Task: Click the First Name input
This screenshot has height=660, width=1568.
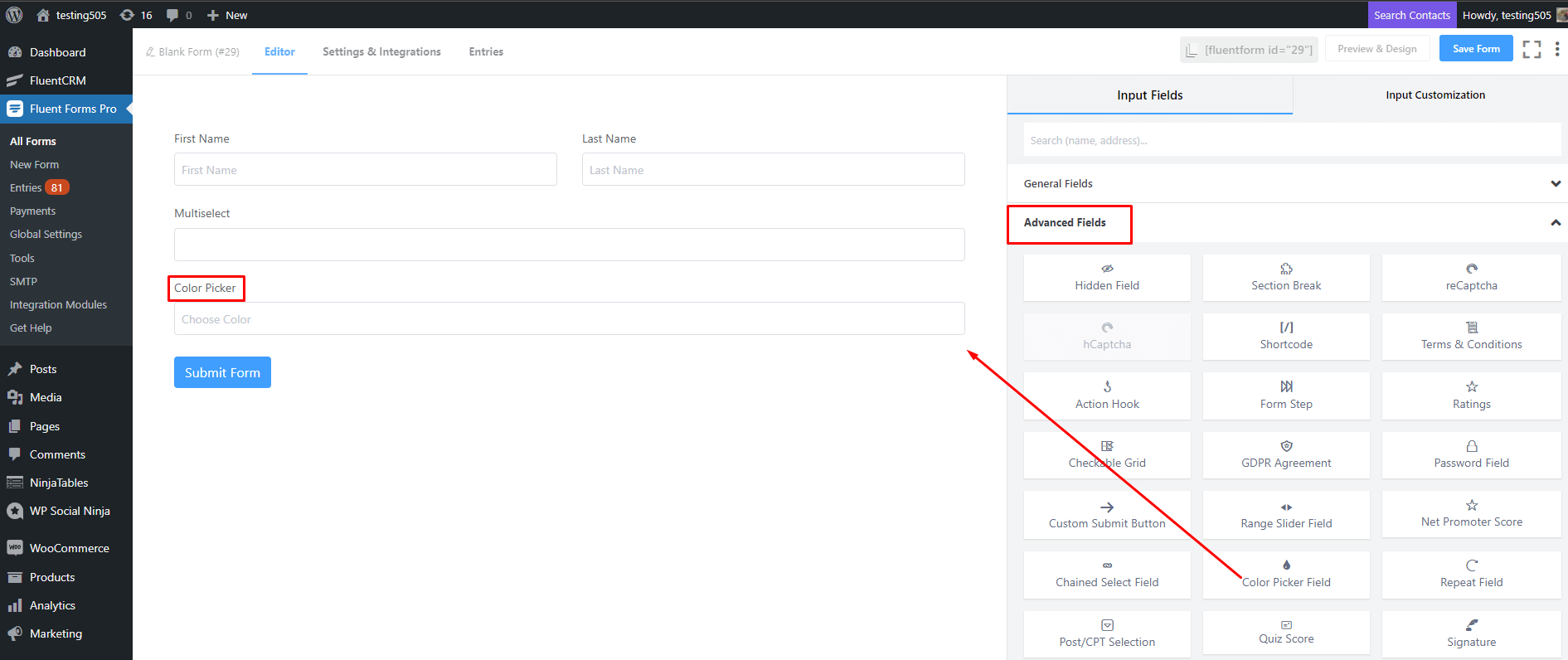Action: point(365,169)
